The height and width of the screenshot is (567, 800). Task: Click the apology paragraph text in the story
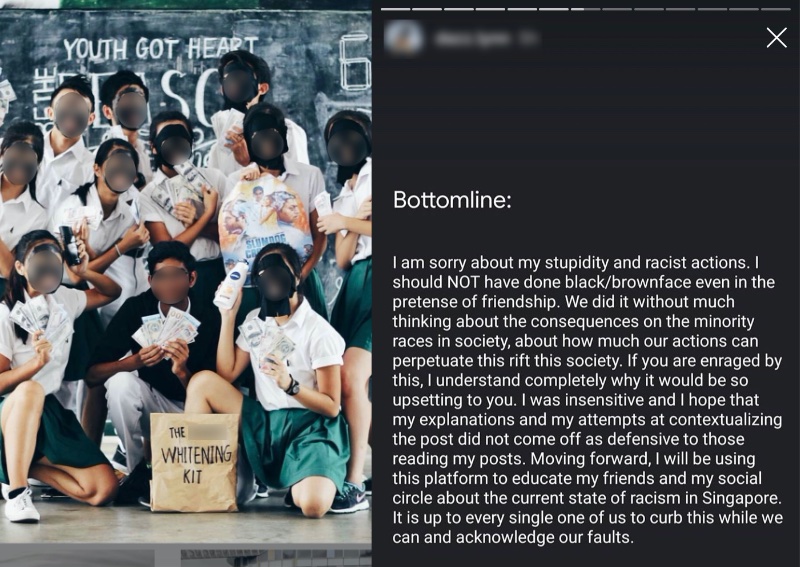[587, 400]
